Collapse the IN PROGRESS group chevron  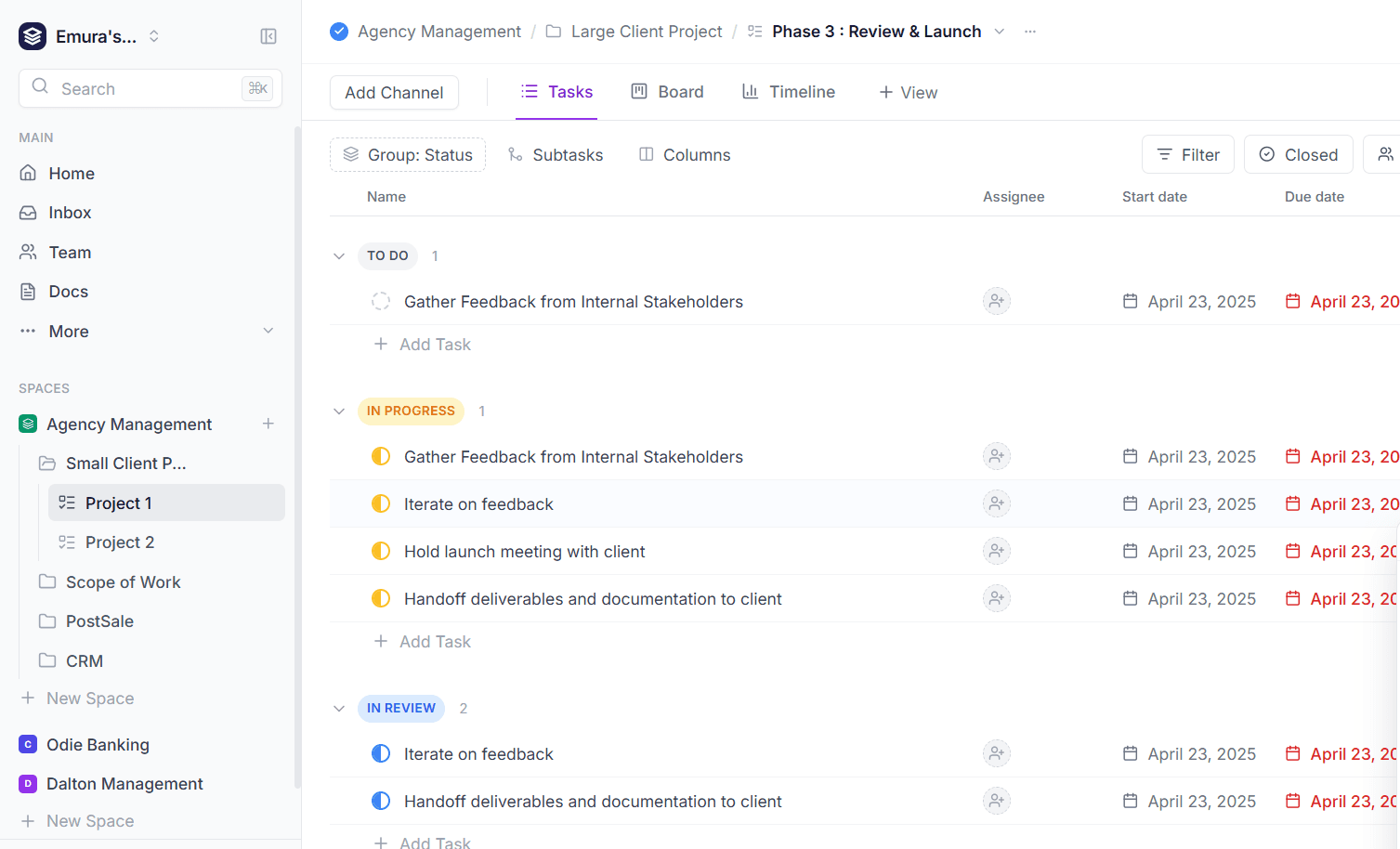(x=339, y=411)
